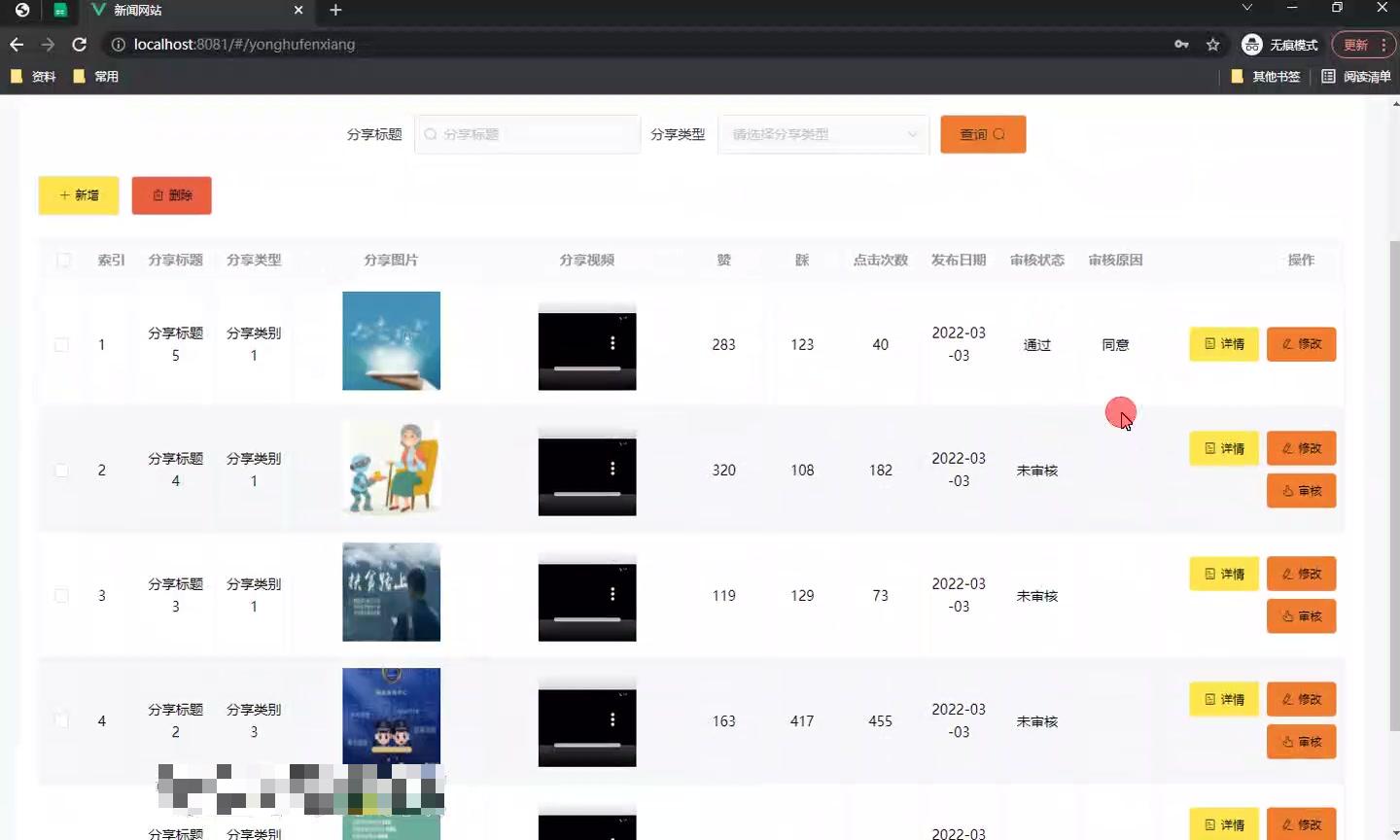Image resolution: width=1400 pixels, height=840 pixels.
Task: Click 详情 details button for row 3
Action: (1224, 574)
